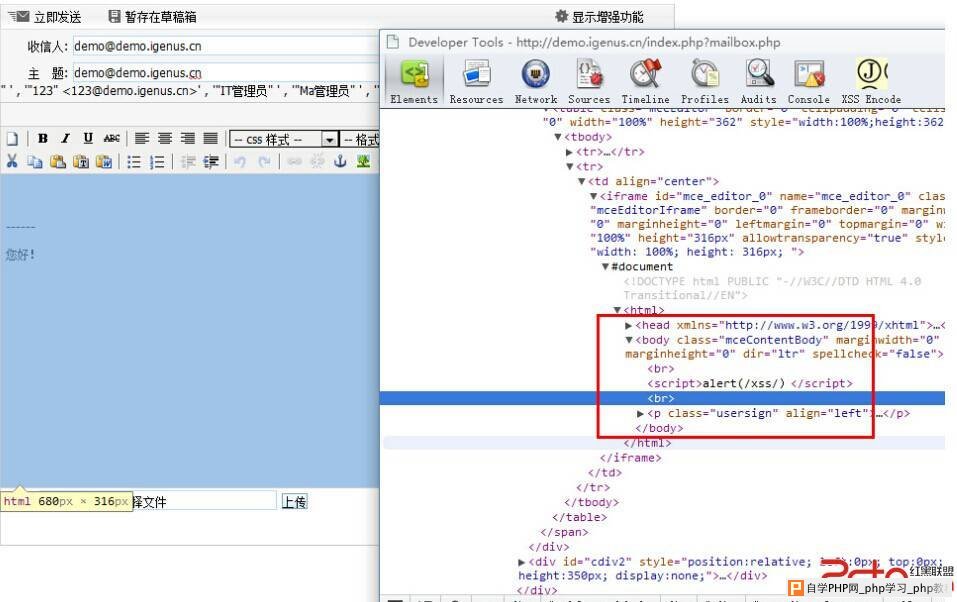Select the highlighted br node row
The image size is (957, 602).
point(662,398)
